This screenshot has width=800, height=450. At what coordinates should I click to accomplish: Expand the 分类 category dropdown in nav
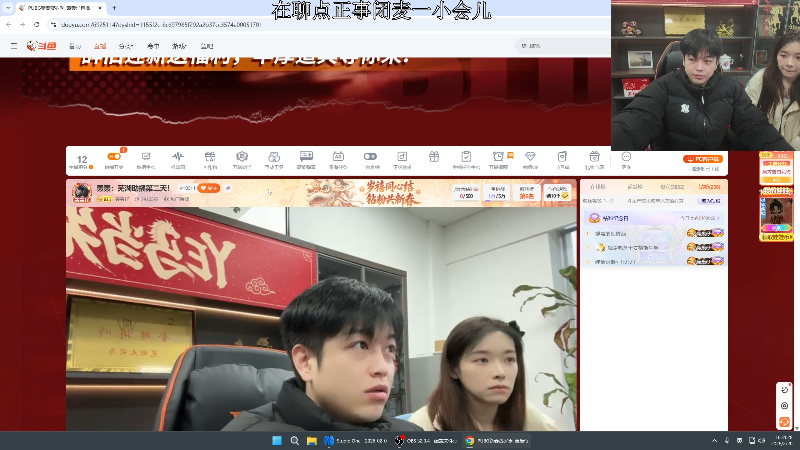tap(126, 46)
